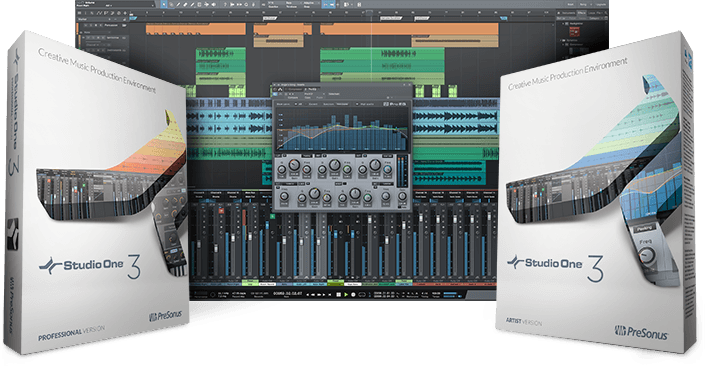Click the first marker flag in marker lane
The width and height of the screenshot is (705, 366).
pyautogui.click(x=133, y=18)
